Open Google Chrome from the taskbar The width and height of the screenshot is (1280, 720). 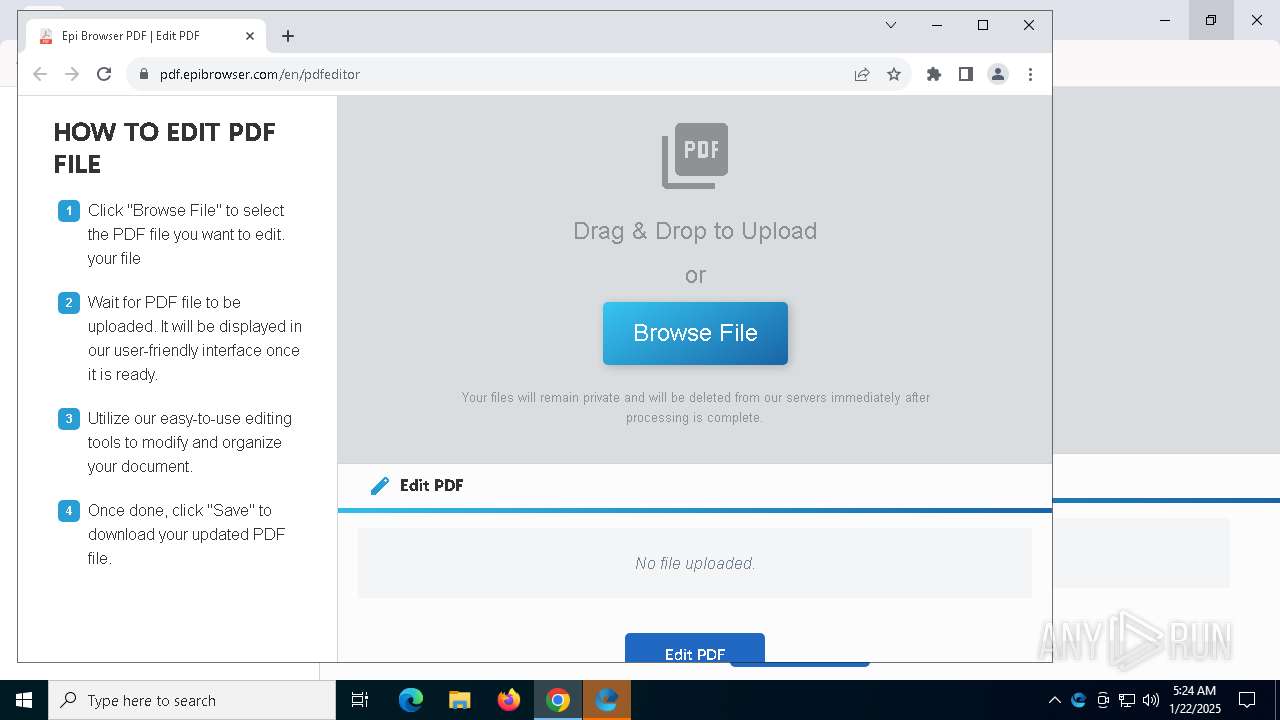click(558, 700)
